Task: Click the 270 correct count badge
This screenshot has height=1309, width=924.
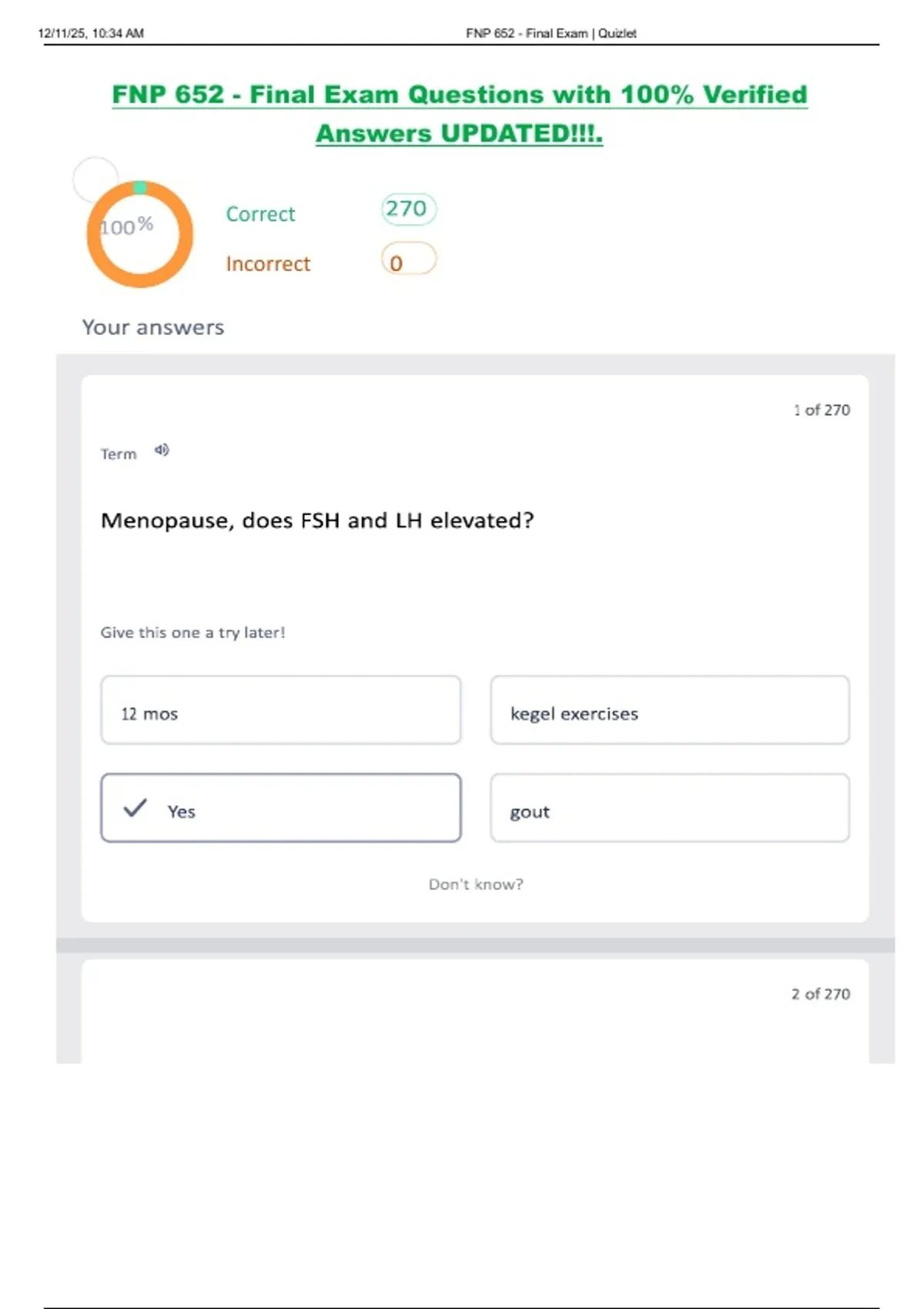Action: point(407,209)
